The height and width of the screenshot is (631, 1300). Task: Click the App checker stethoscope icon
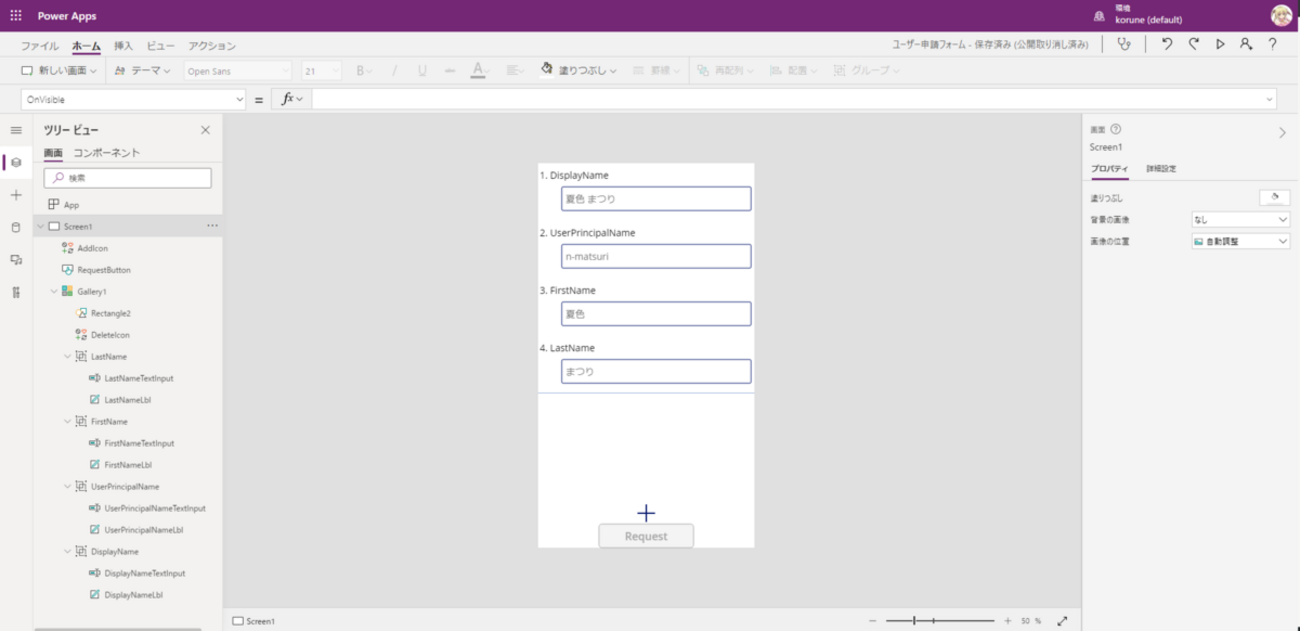coord(1124,44)
